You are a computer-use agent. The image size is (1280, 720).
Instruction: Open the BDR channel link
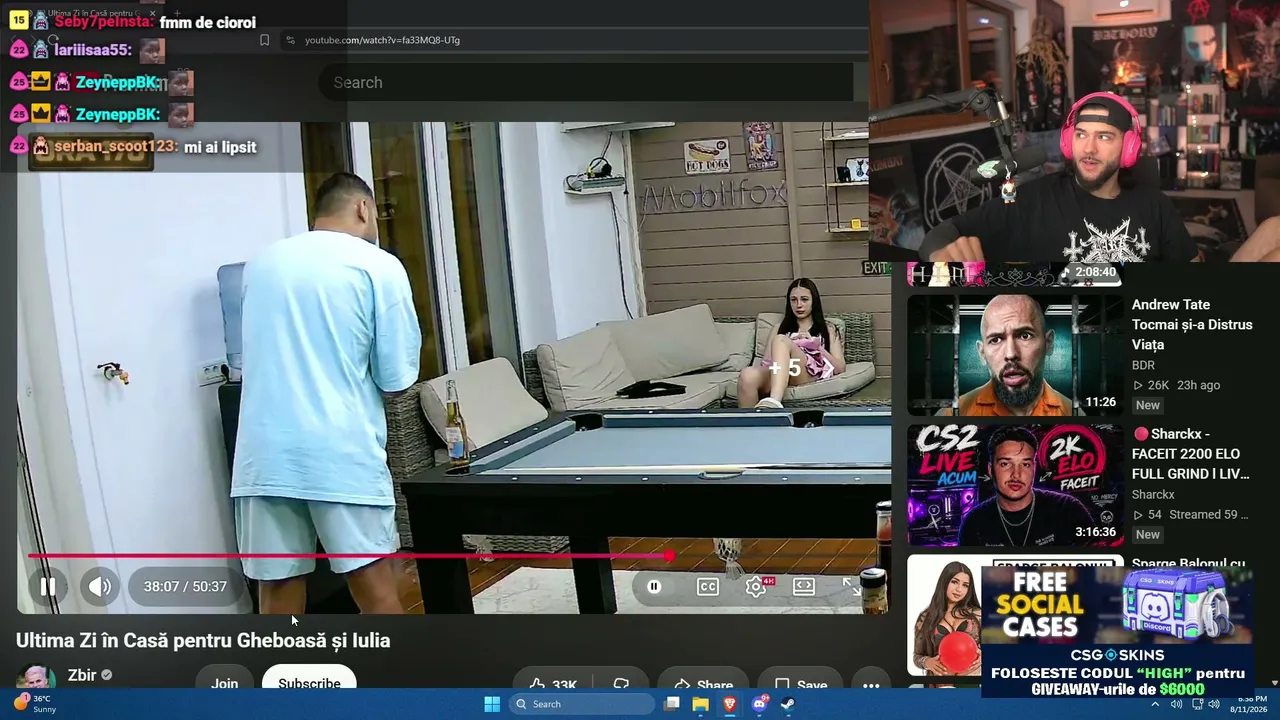[x=1143, y=365]
